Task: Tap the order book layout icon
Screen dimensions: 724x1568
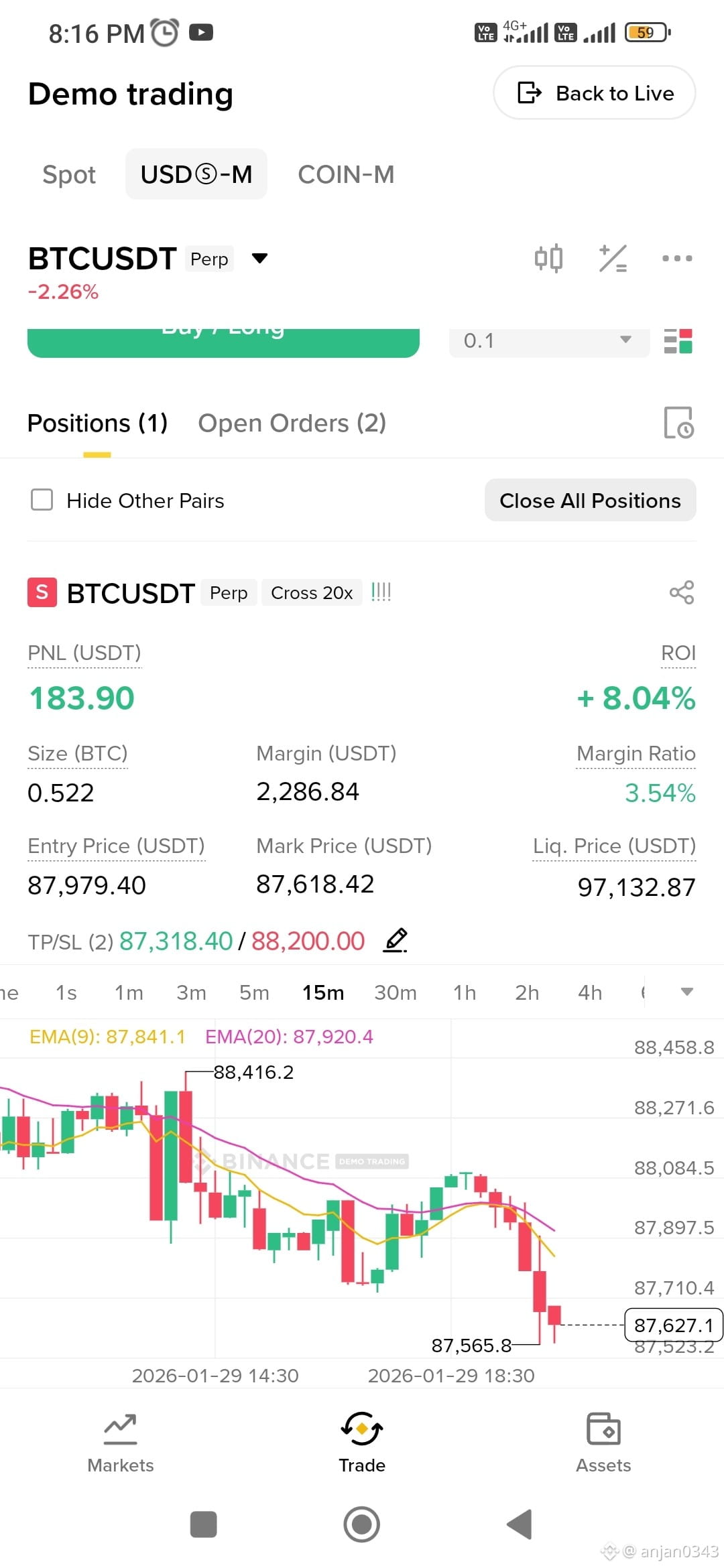Action: (678, 341)
